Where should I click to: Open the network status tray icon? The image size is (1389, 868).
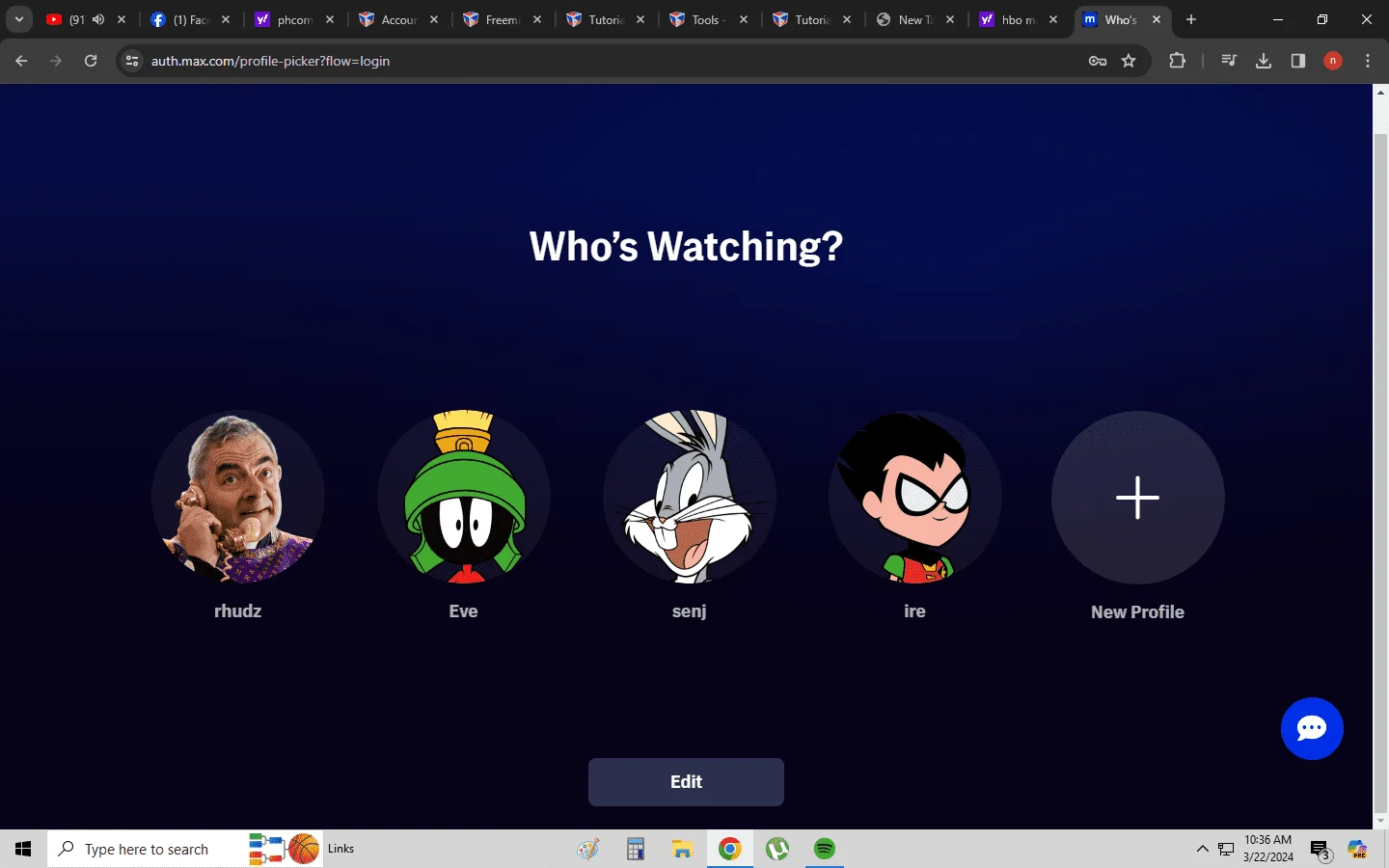pos(1226,849)
